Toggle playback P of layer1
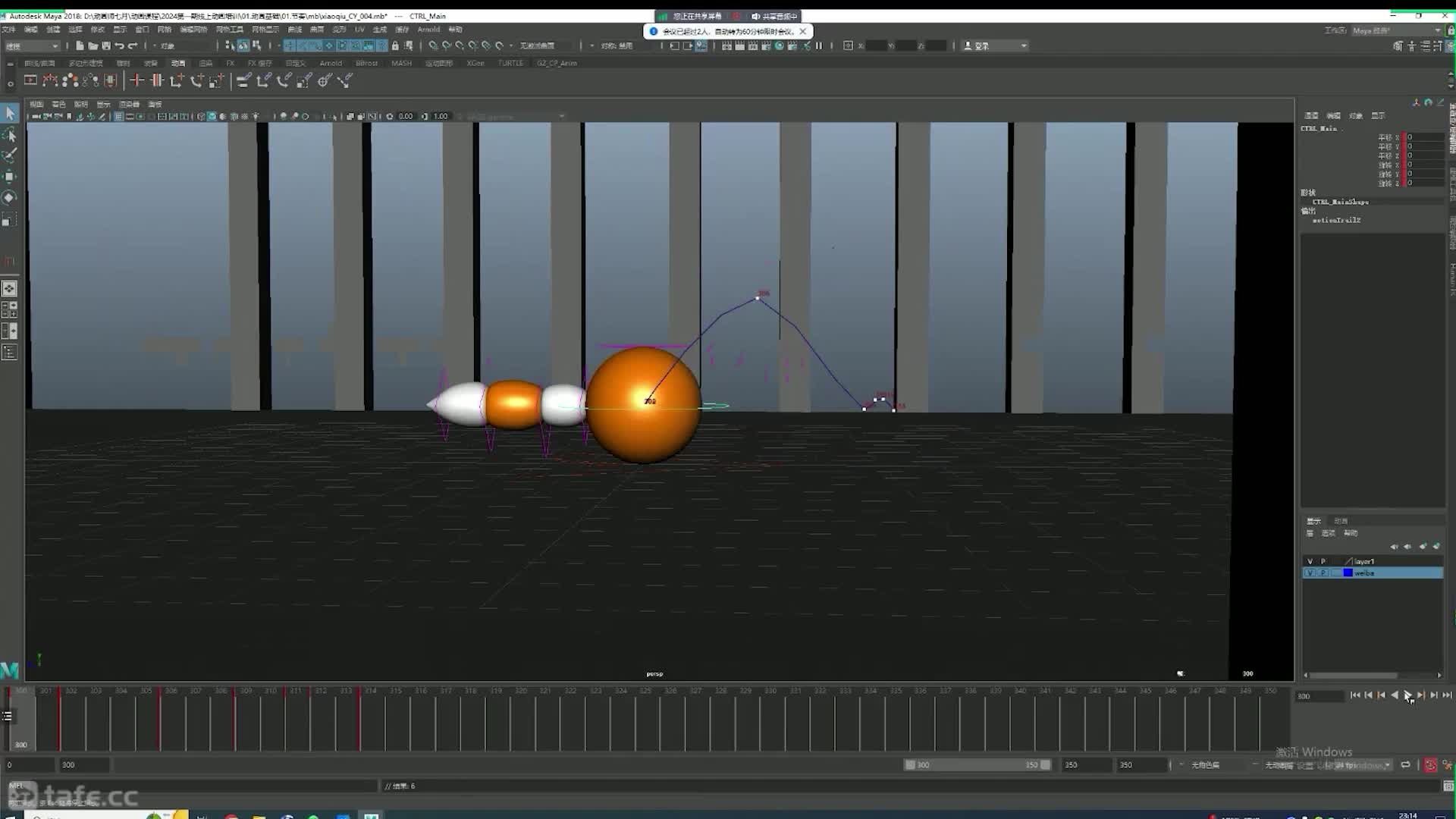This screenshot has width=1456, height=819. (x=1323, y=561)
